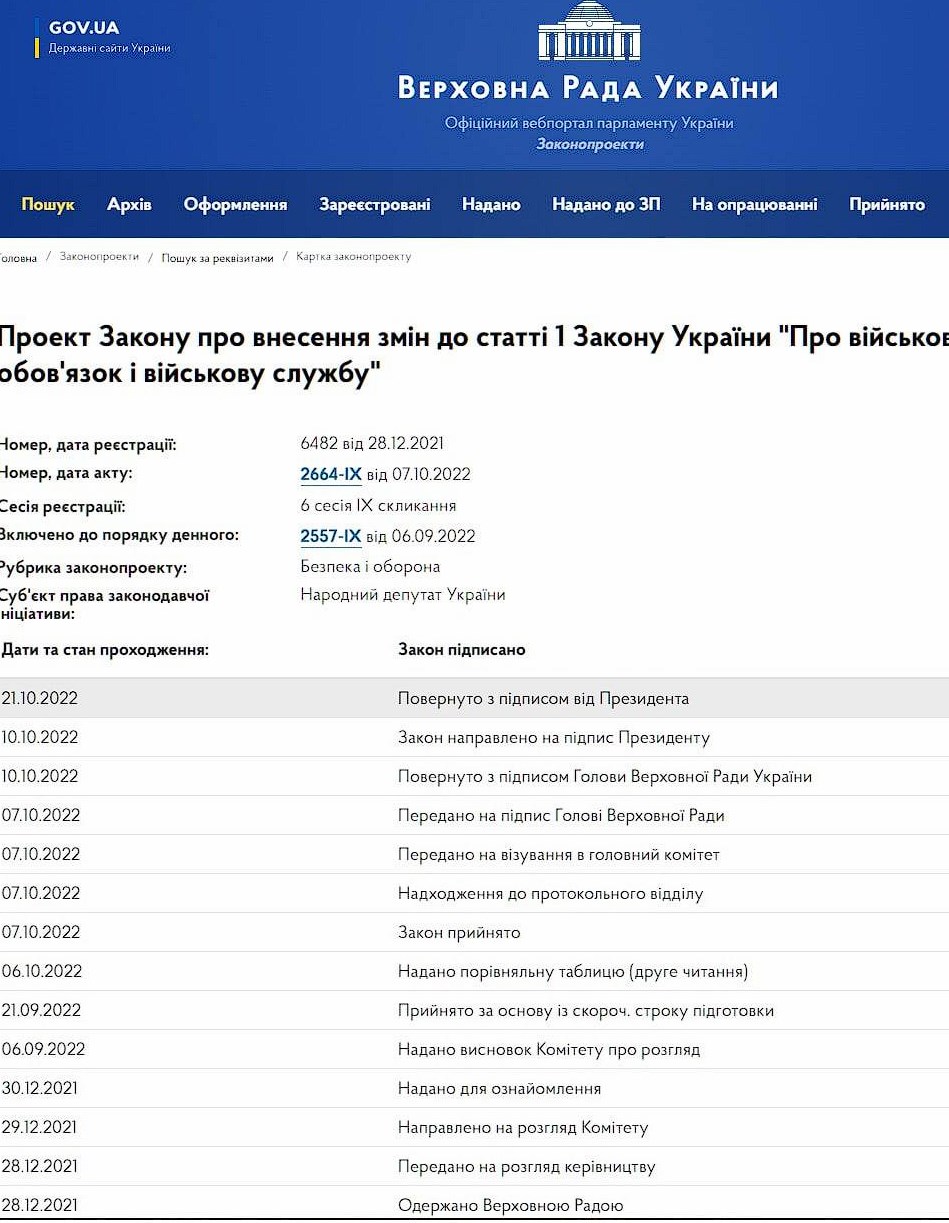Select the Одержано Верховною Радою row
This screenshot has width=949, height=1223.
pyautogui.click(x=510, y=1205)
